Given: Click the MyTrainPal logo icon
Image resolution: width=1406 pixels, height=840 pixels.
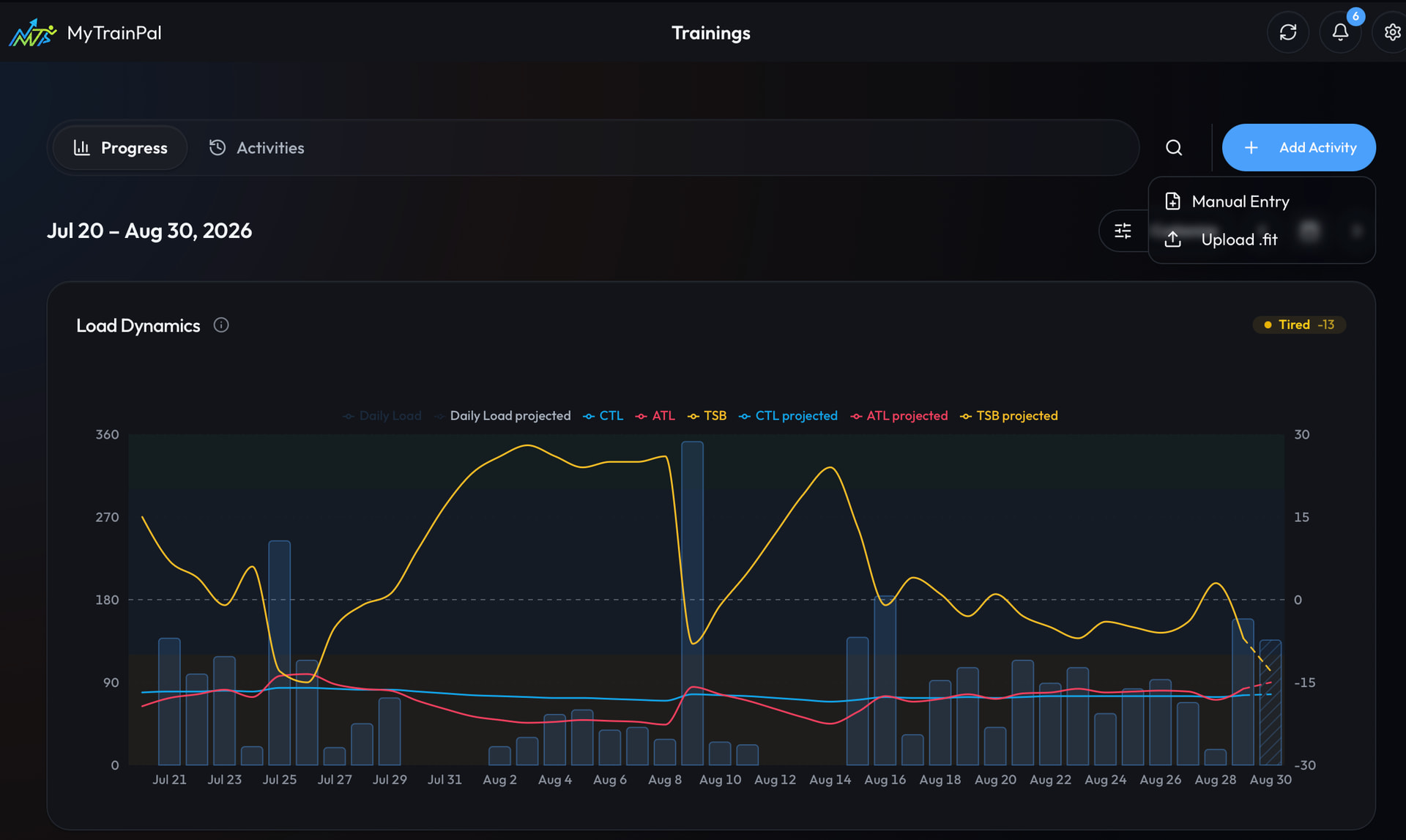Looking at the screenshot, I should coord(32,33).
